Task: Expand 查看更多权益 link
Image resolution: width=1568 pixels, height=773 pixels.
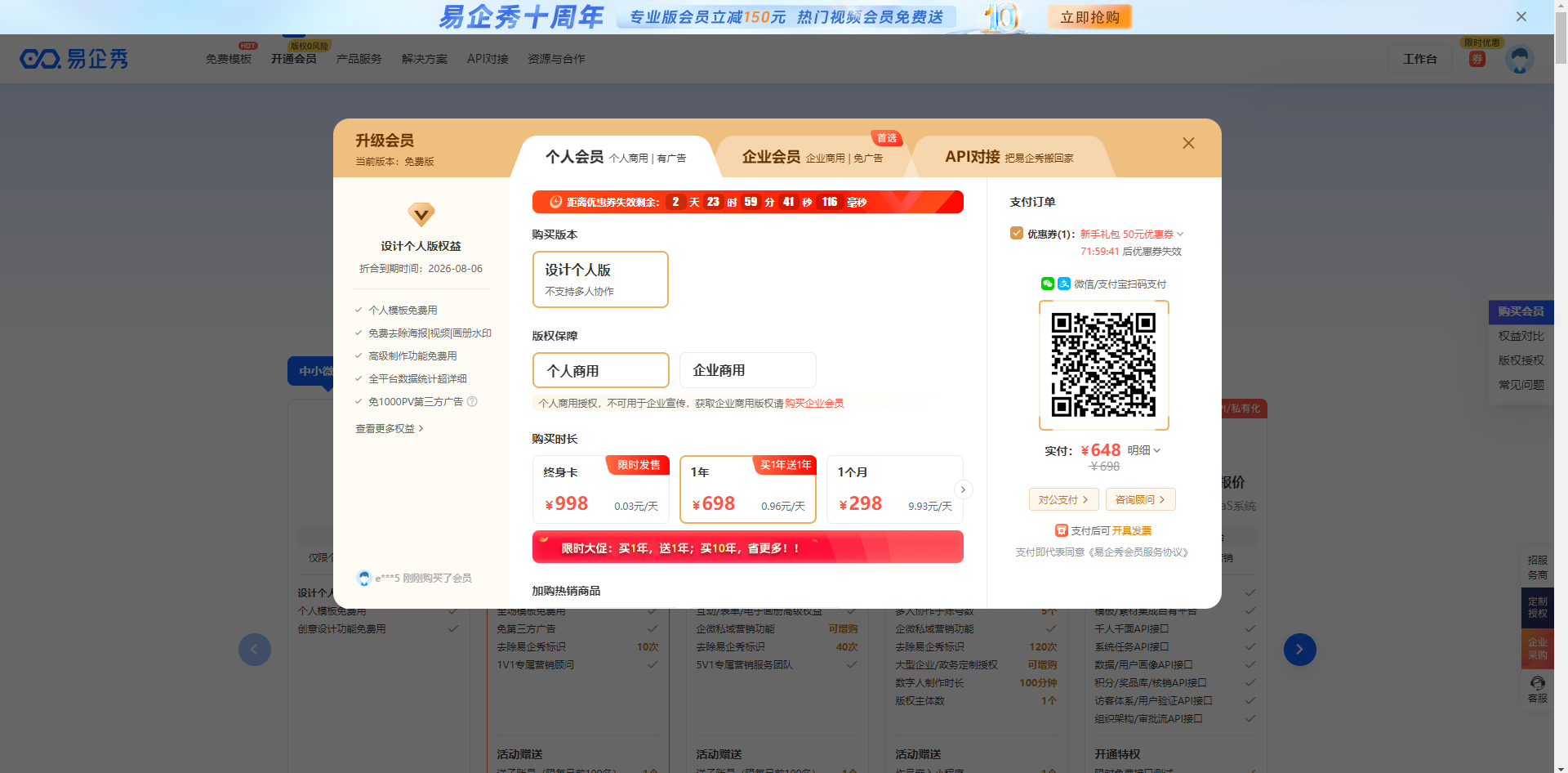Action: [x=390, y=428]
